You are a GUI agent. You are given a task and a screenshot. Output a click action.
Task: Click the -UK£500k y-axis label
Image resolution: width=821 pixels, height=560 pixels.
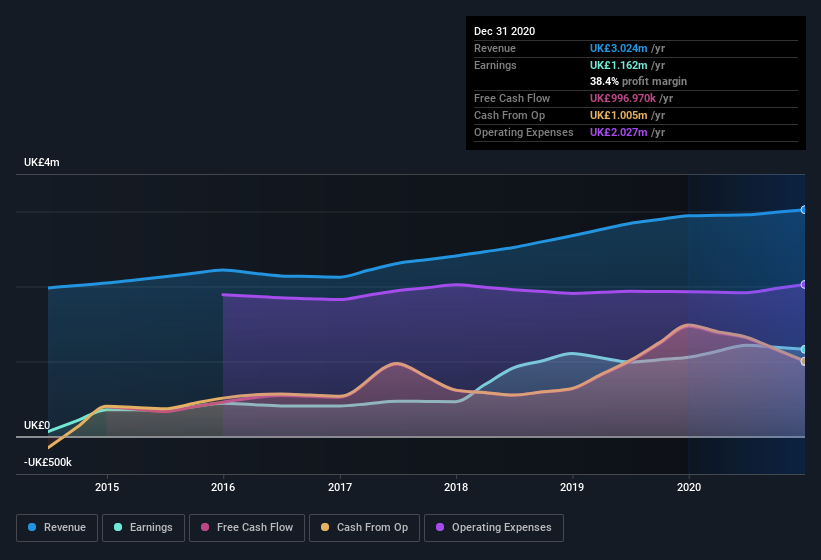[48, 462]
